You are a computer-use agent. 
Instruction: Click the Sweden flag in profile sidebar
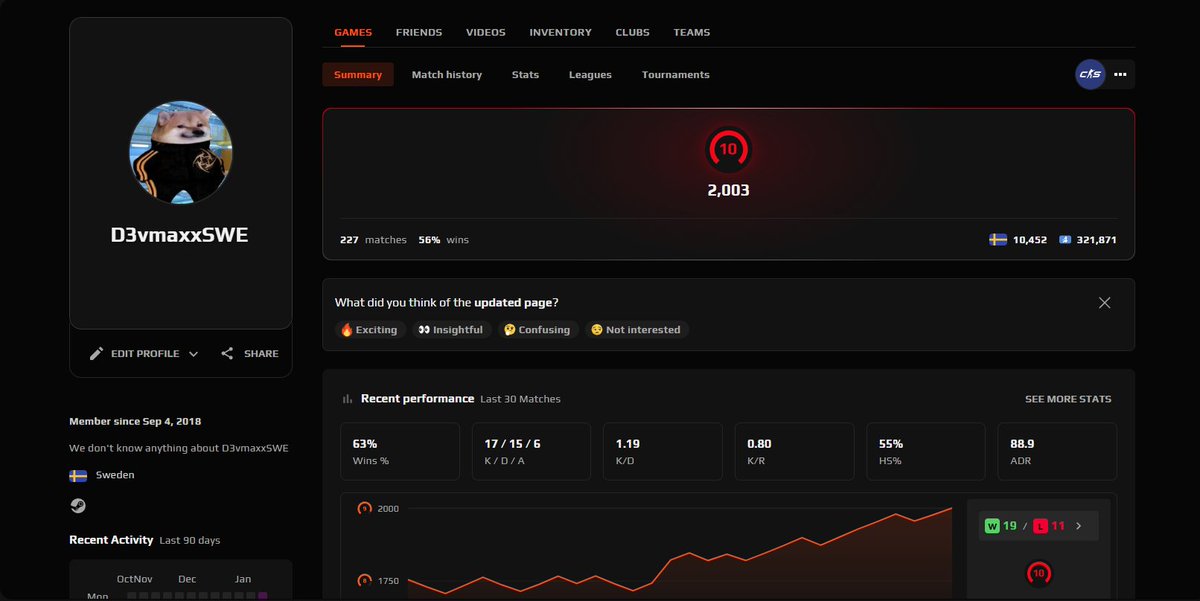[x=78, y=476]
